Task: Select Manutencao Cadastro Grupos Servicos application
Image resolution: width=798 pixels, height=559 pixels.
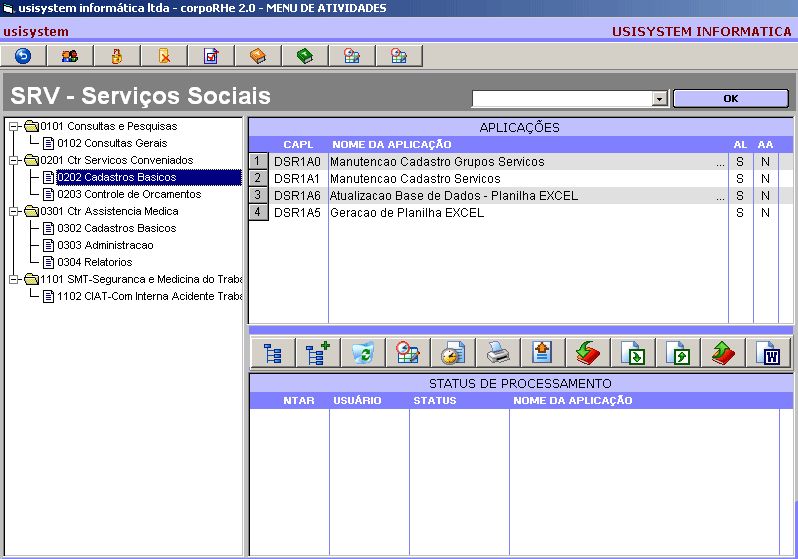Action: click(437, 162)
